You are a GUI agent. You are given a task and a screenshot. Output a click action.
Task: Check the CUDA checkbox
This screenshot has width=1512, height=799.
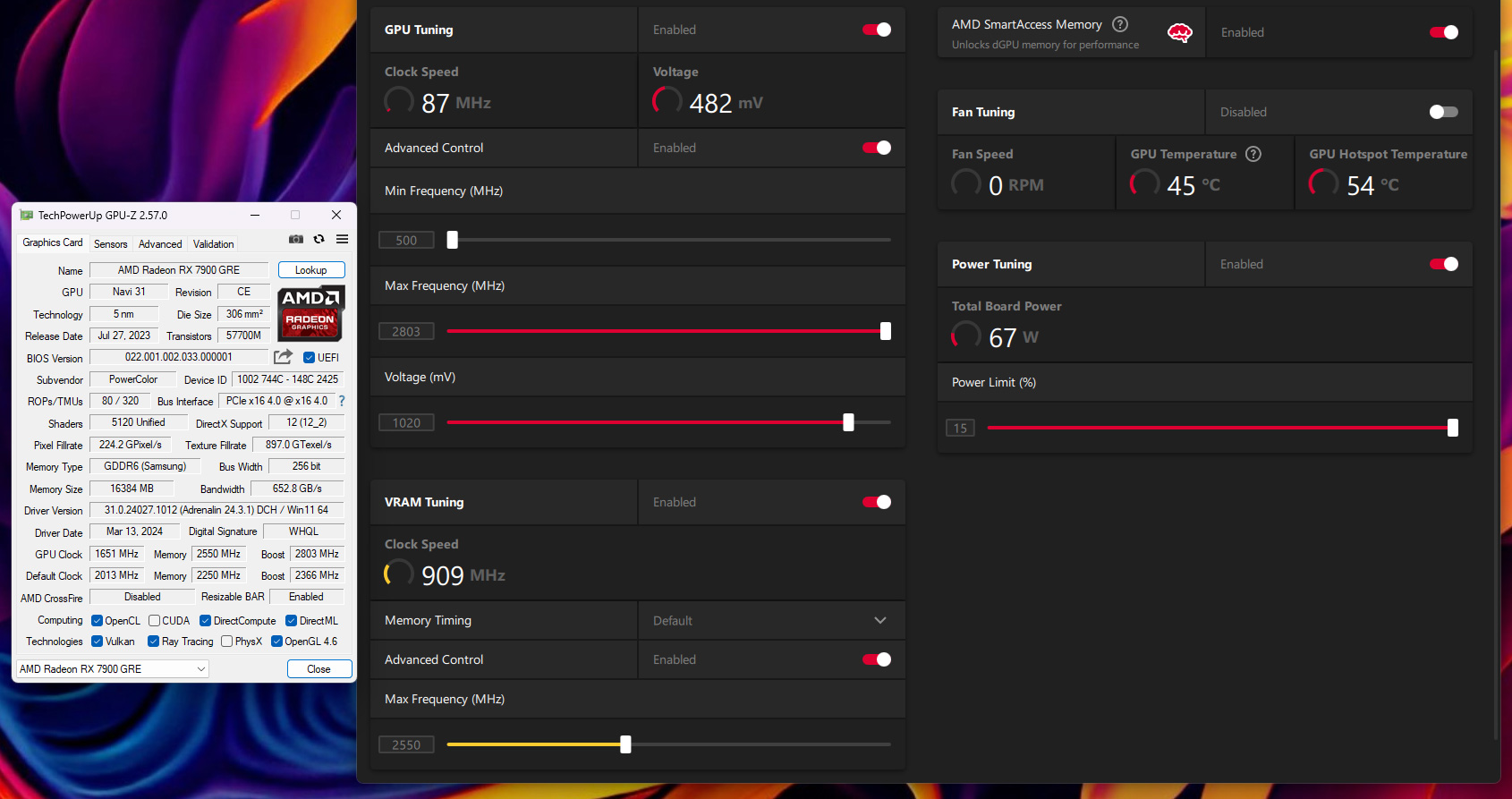154,621
